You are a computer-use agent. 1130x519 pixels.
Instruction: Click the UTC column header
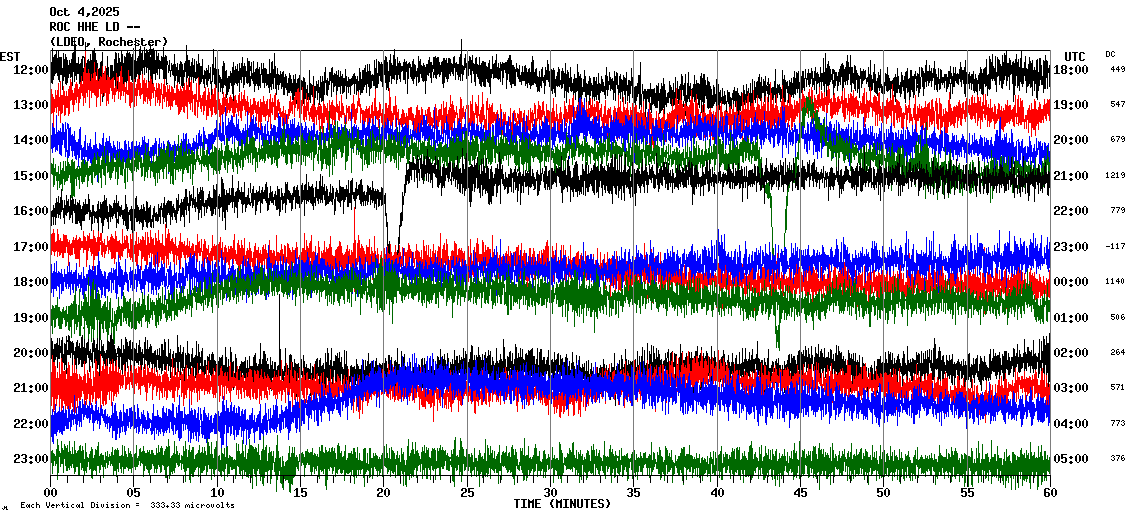pyautogui.click(x=1075, y=56)
